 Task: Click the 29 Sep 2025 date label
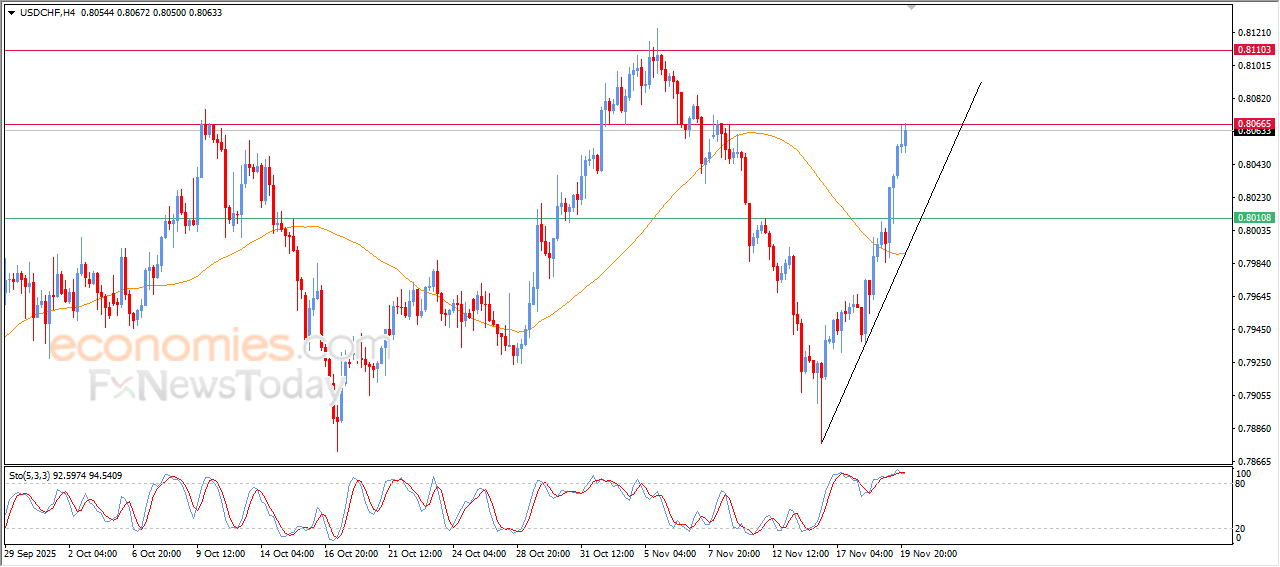tap(31, 552)
